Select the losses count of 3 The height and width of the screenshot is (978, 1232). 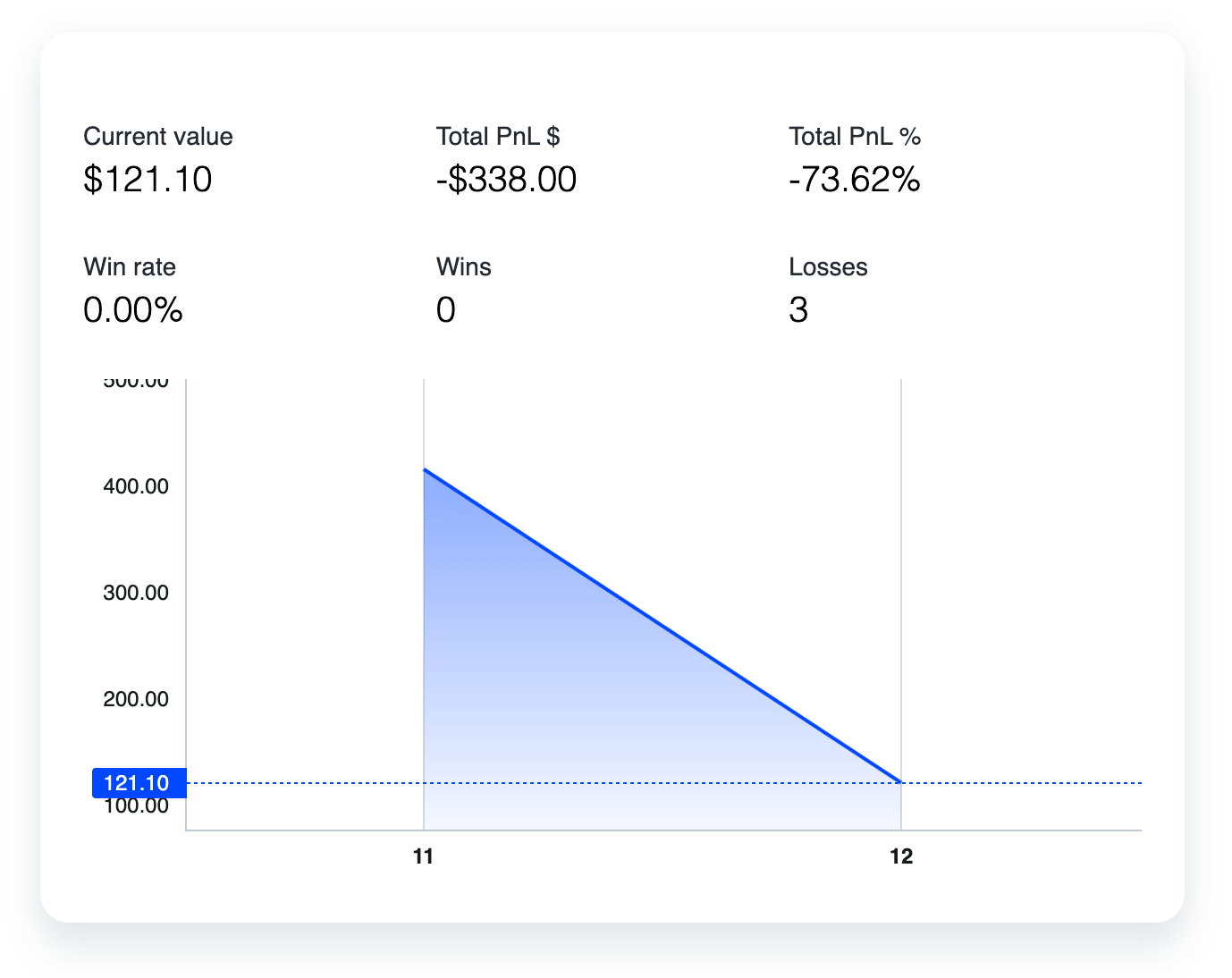pos(798,310)
